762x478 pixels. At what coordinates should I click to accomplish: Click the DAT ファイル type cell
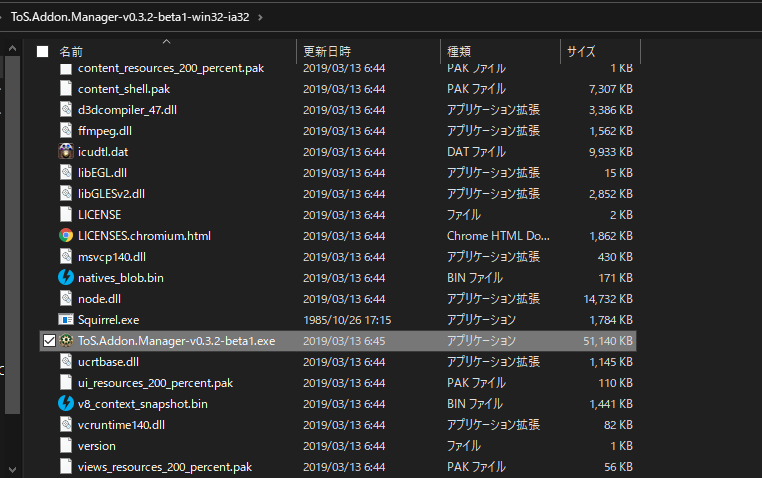click(476, 152)
